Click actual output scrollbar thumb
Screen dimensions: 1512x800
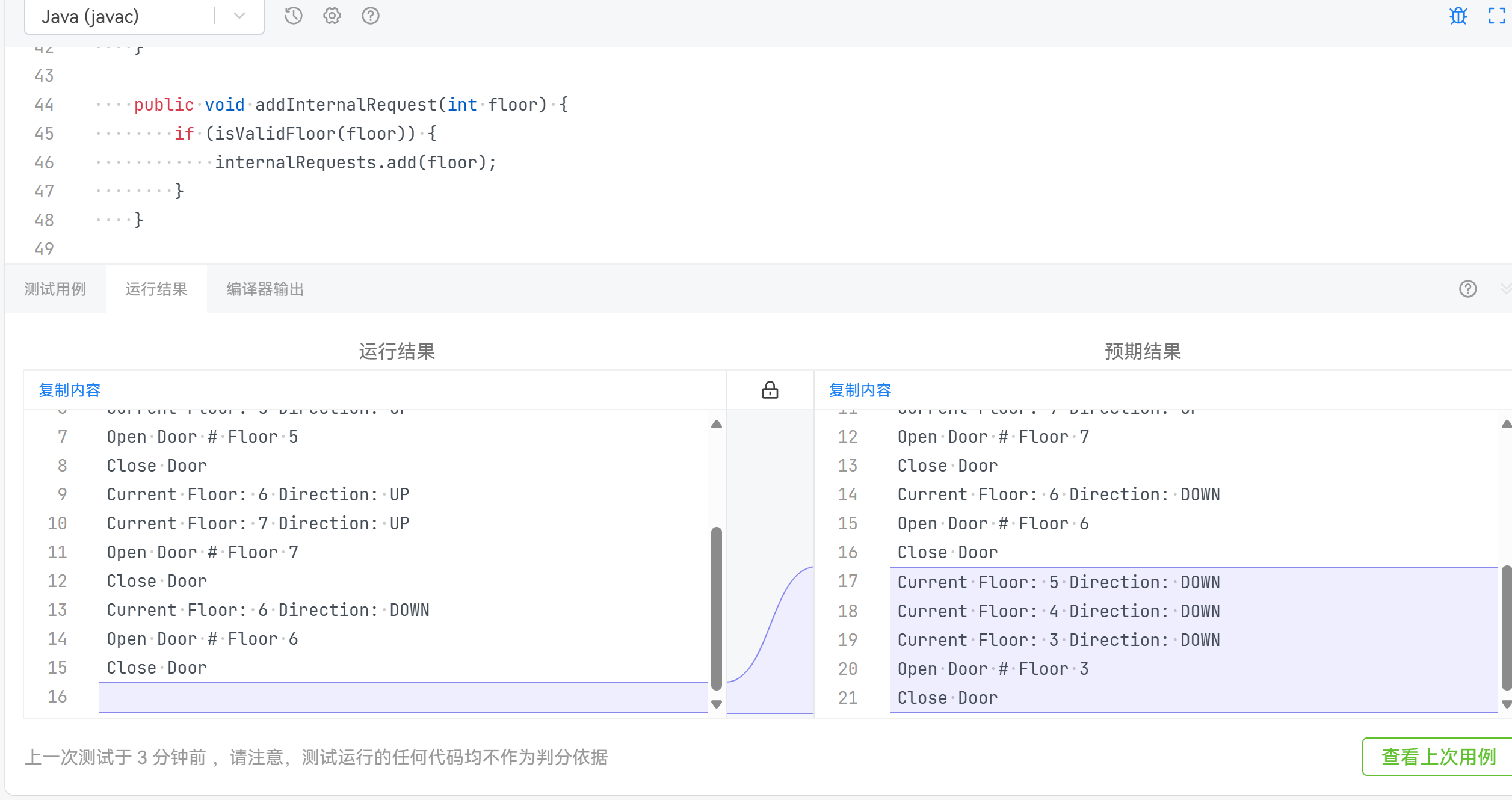[x=716, y=608]
